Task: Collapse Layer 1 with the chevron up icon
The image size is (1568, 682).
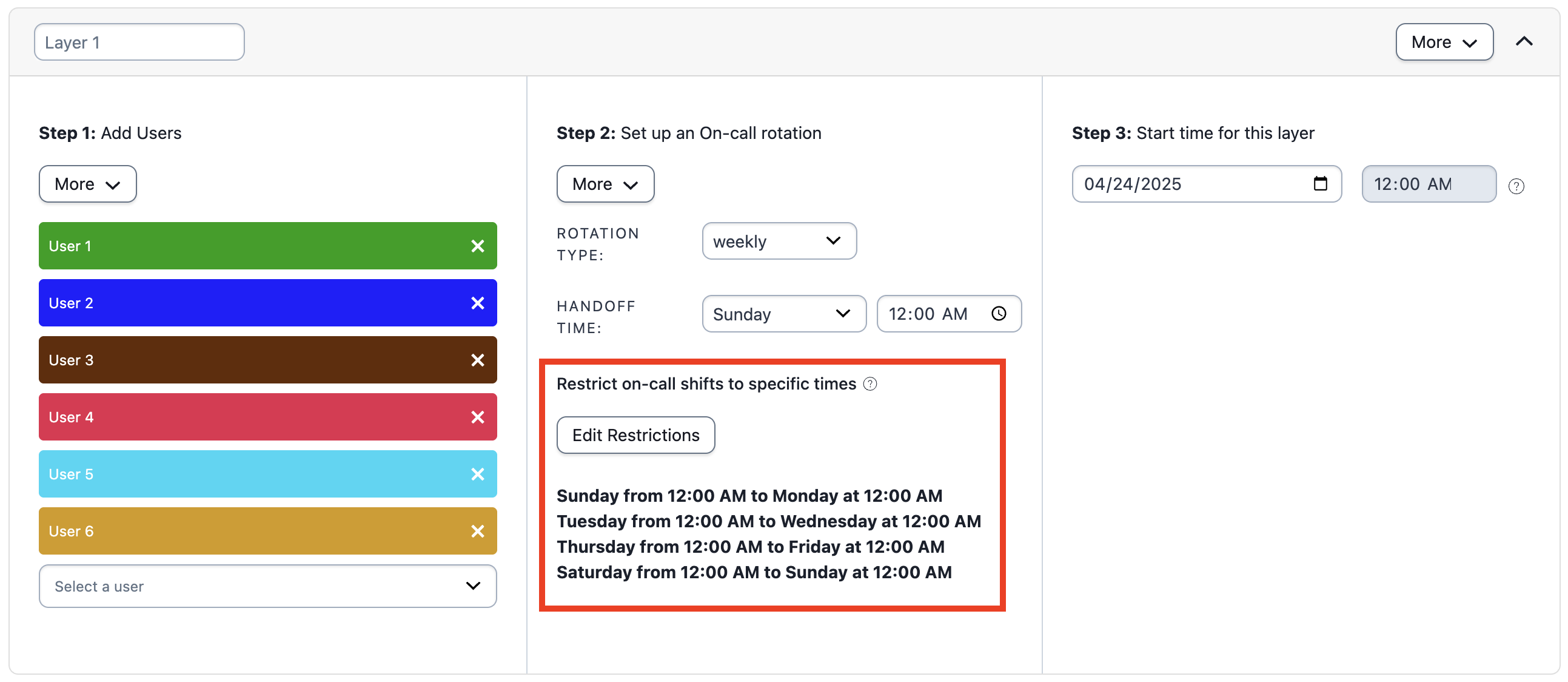Action: coord(1524,42)
